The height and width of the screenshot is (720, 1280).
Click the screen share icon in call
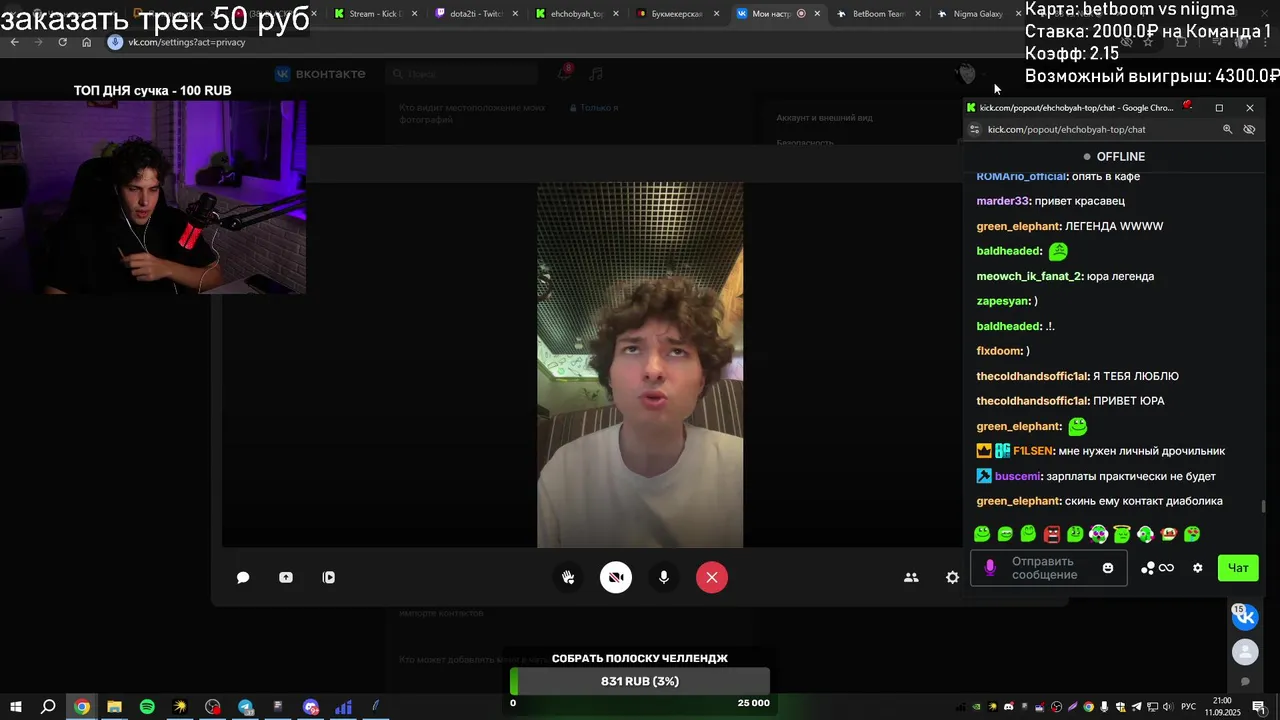coord(286,577)
